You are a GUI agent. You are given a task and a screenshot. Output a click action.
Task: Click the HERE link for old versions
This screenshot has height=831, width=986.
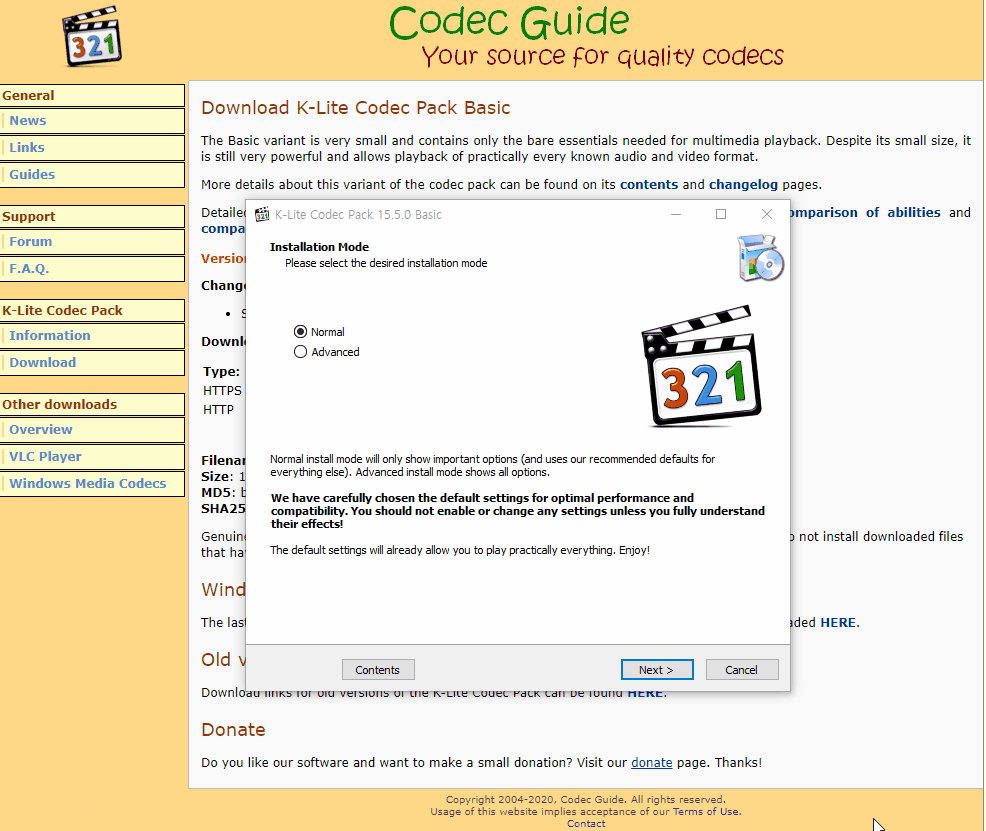click(645, 693)
